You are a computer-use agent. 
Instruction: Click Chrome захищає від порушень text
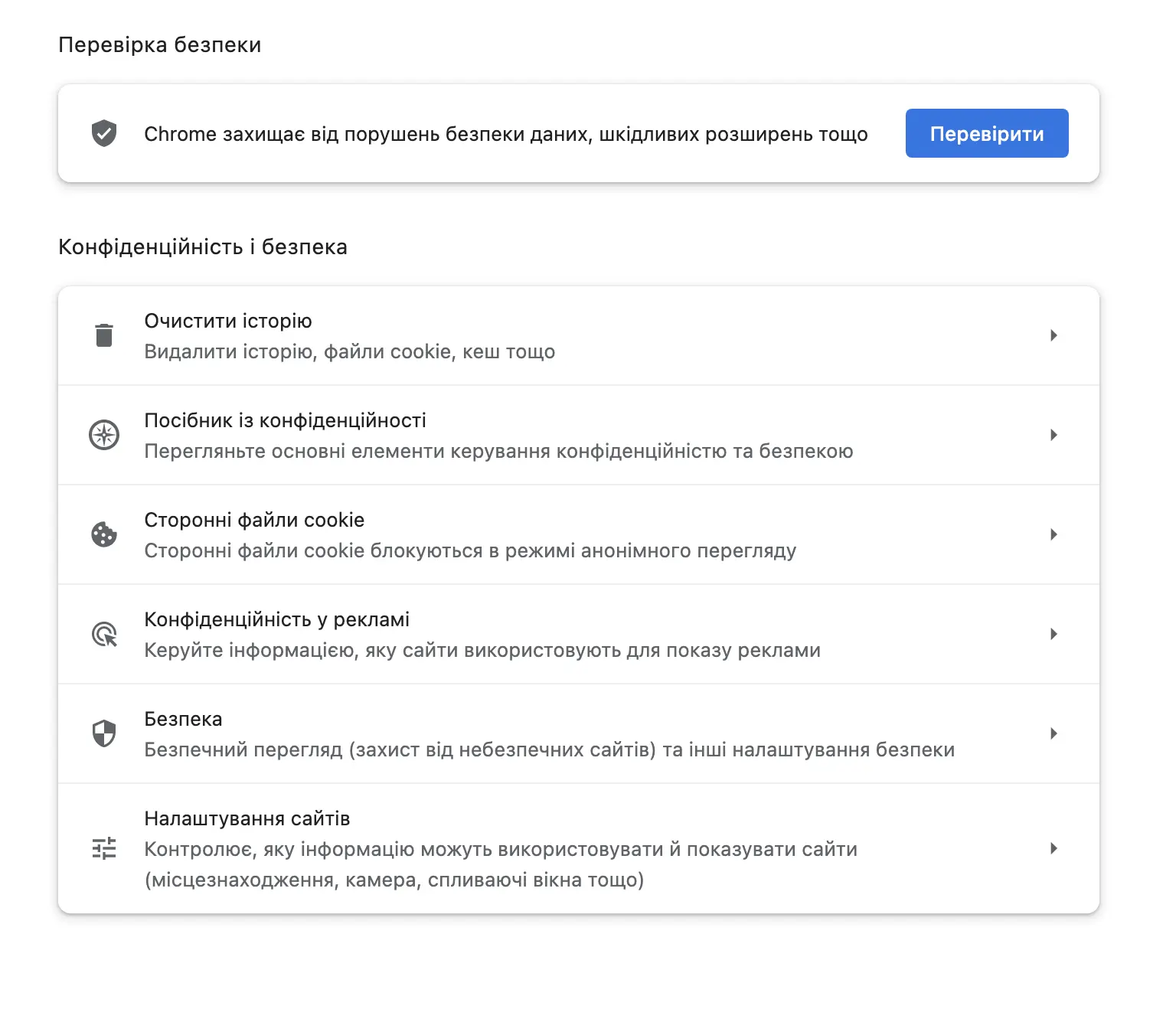tap(506, 134)
